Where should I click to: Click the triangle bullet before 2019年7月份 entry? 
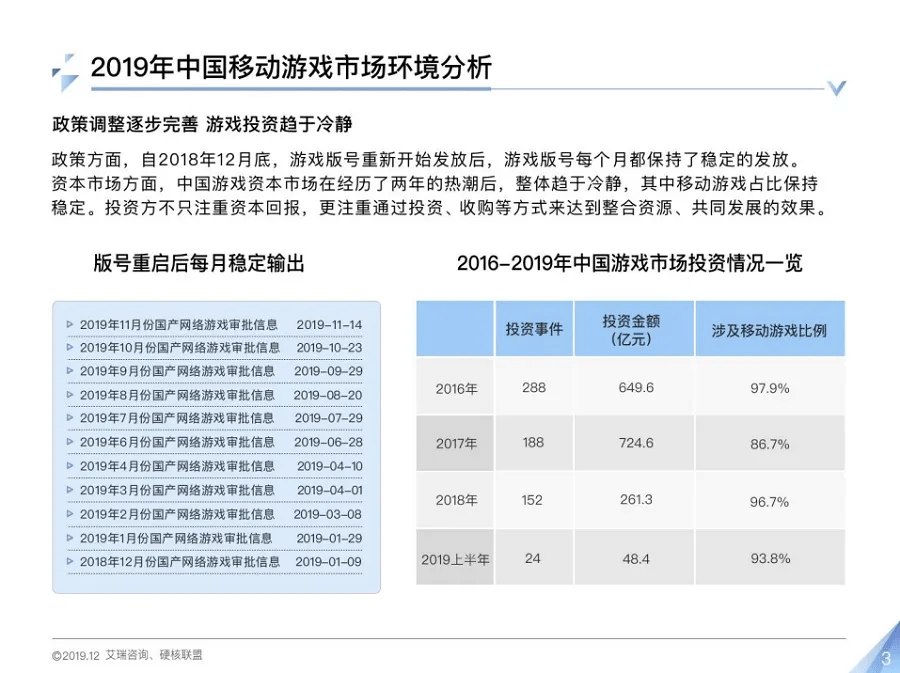70,418
